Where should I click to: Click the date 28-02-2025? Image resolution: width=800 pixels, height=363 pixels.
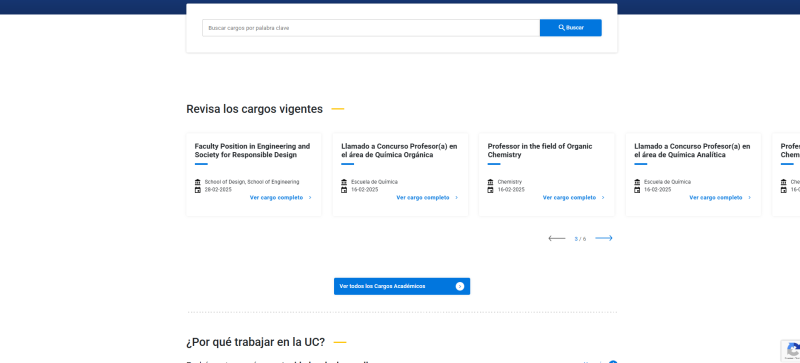click(x=218, y=190)
